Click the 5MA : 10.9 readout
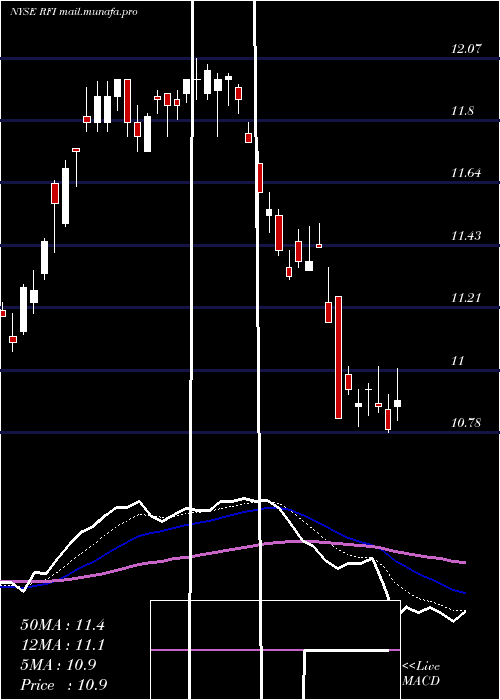 58,665
